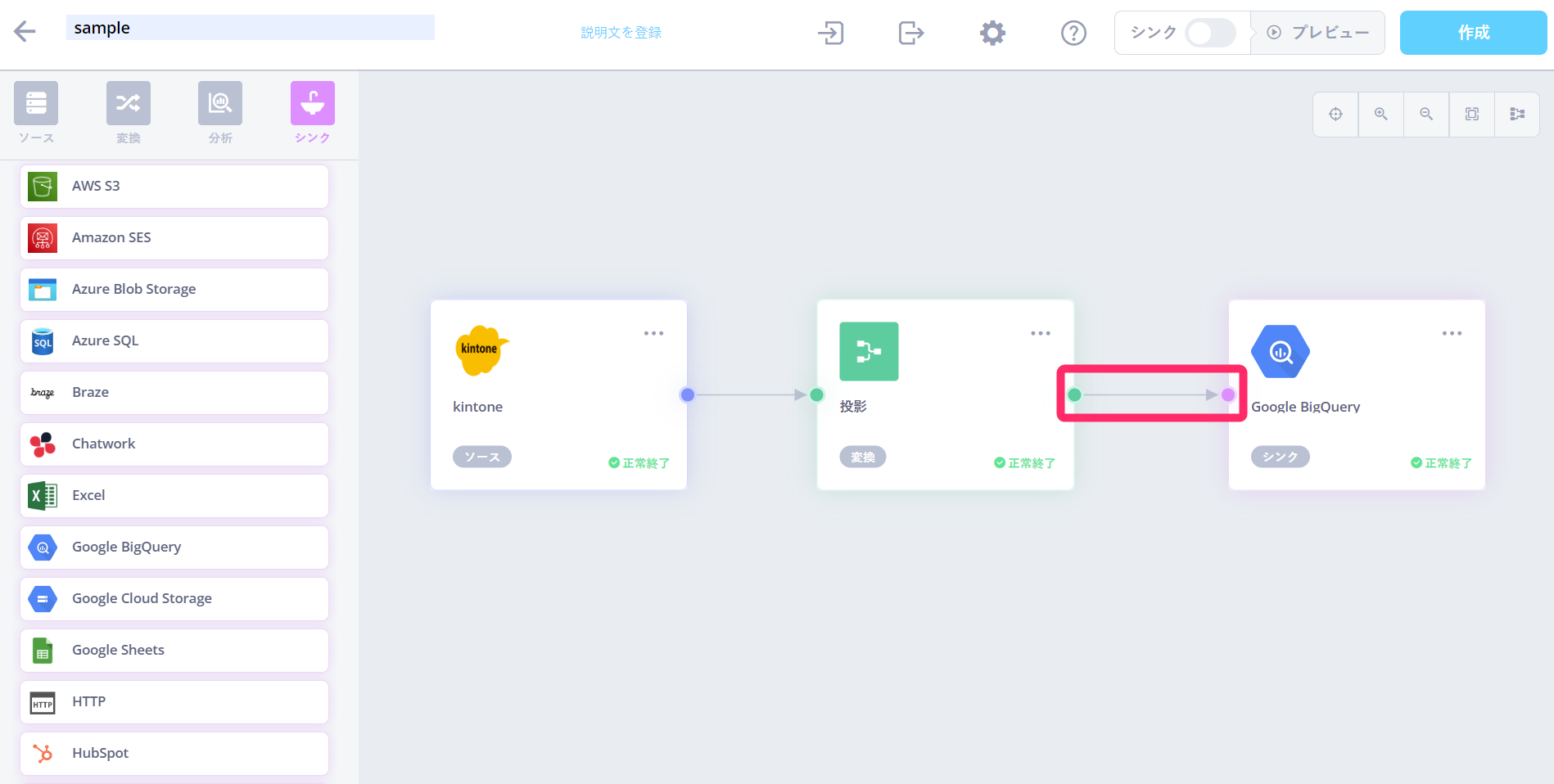Image resolution: width=1554 pixels, height=784 pixels.
Task: Auto-arrange nodes with layout icon
Action: 1517,114
